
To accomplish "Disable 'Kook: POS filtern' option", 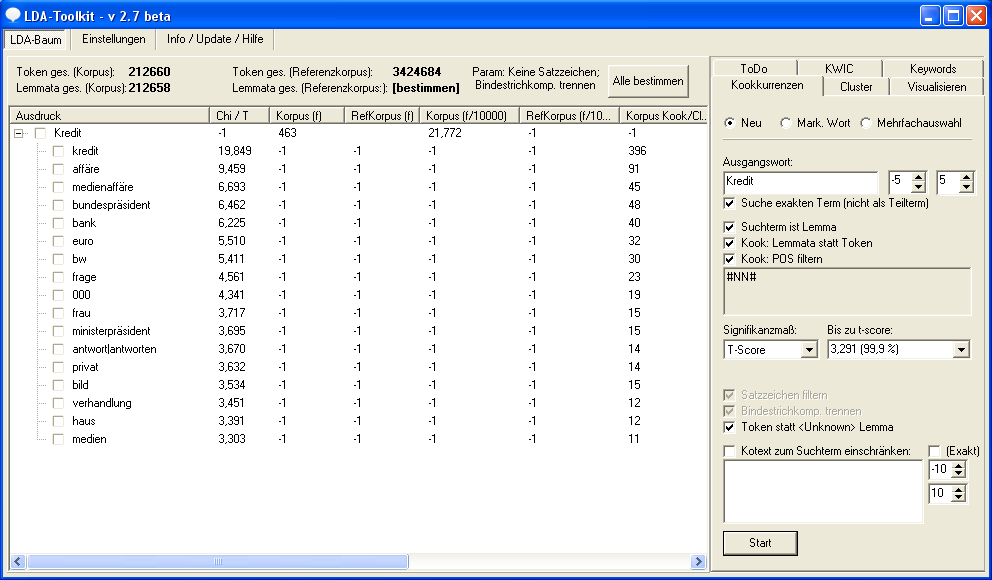I will (729, 259).
